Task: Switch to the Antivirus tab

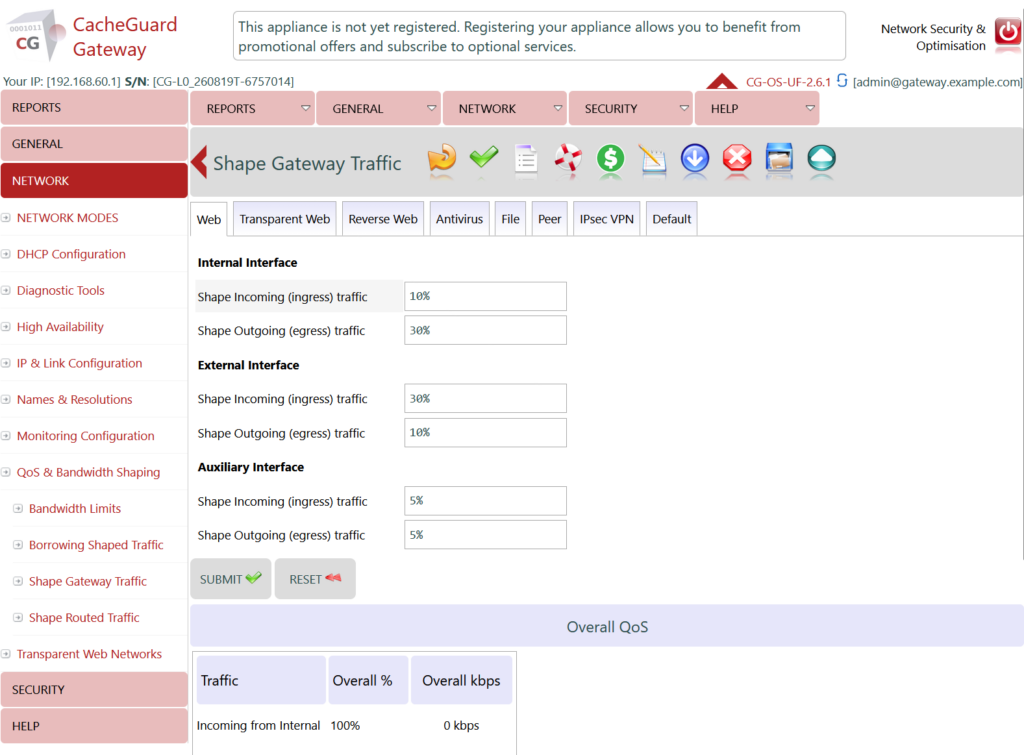Action: click(x=459, y=219)
